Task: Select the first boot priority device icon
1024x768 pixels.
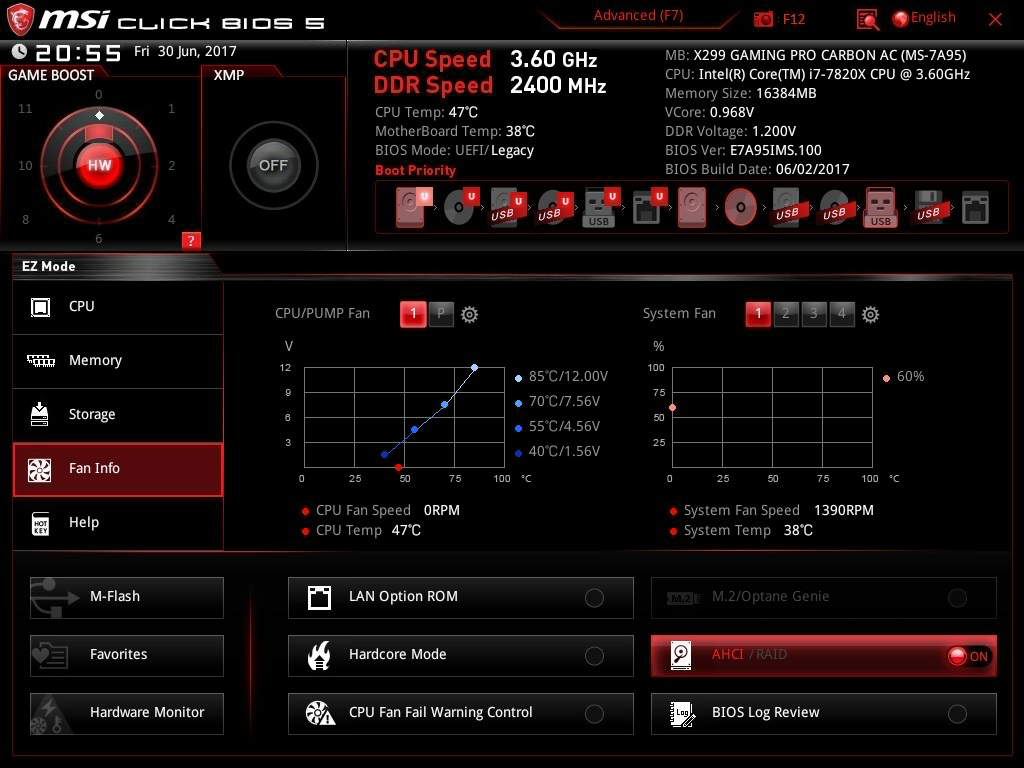Action: click(x=413, y=208)
